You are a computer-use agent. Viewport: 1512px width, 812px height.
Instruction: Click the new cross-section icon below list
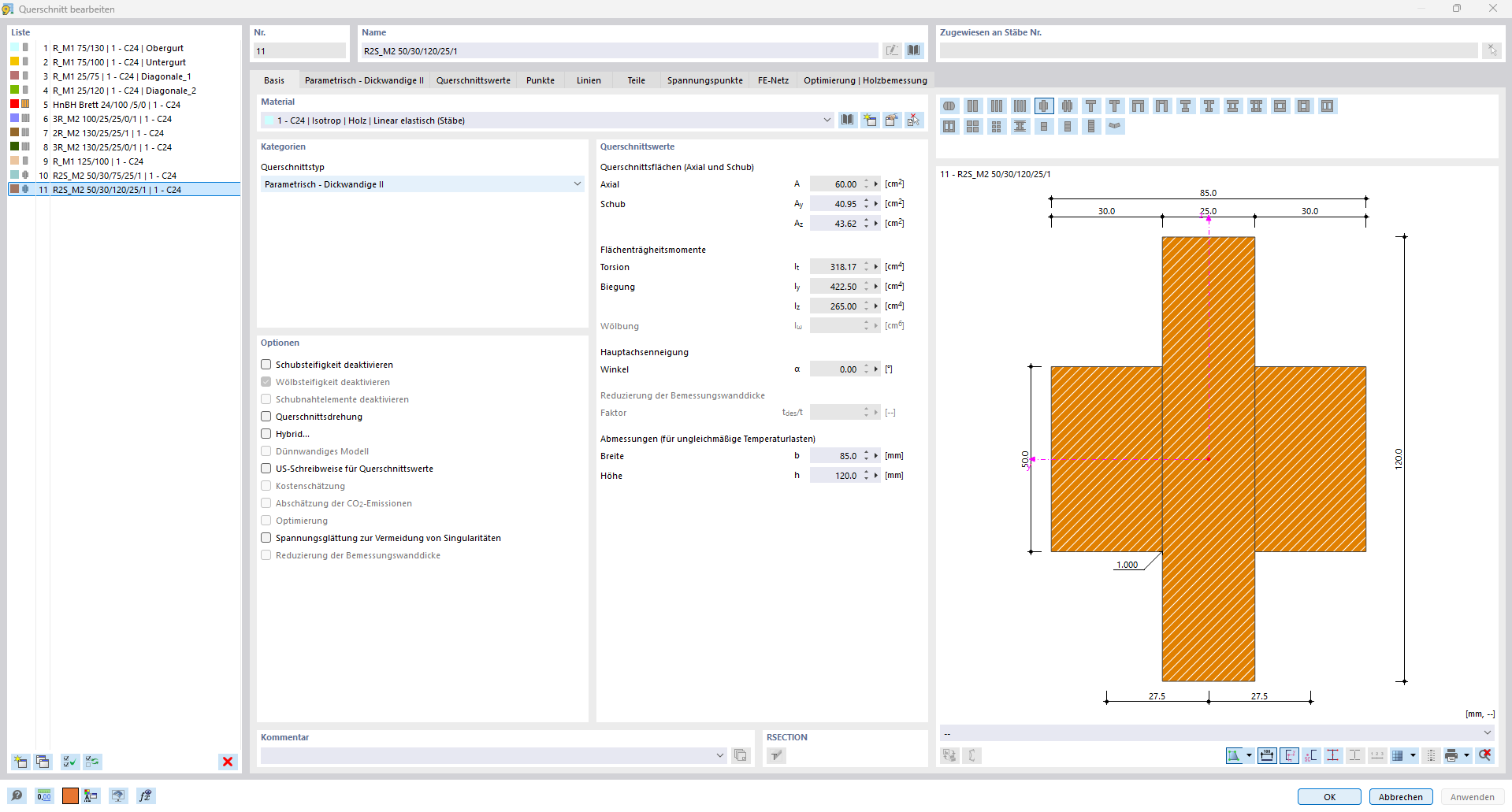[x=20, y=762]
